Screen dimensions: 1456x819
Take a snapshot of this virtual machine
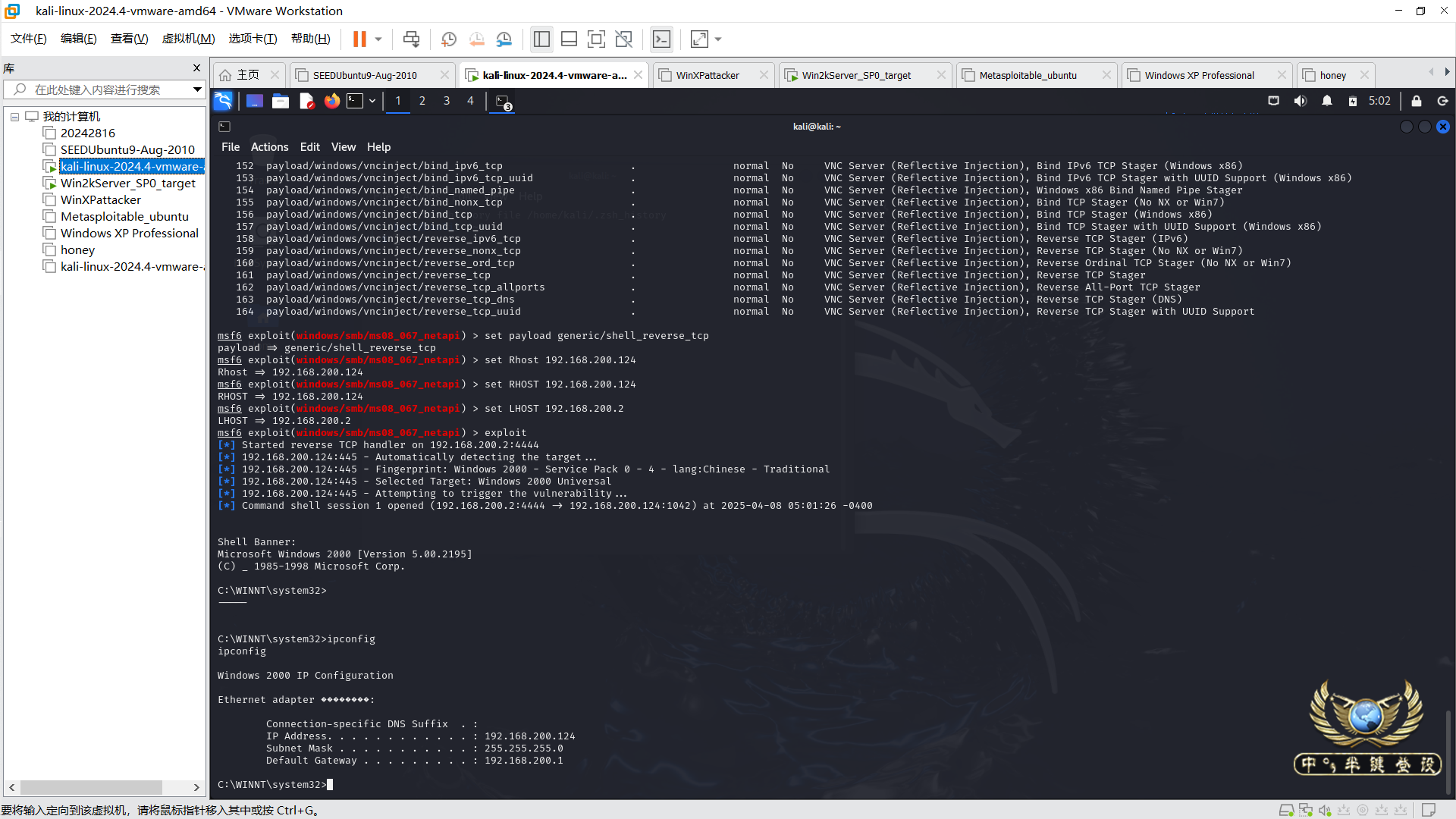point(449,39)
